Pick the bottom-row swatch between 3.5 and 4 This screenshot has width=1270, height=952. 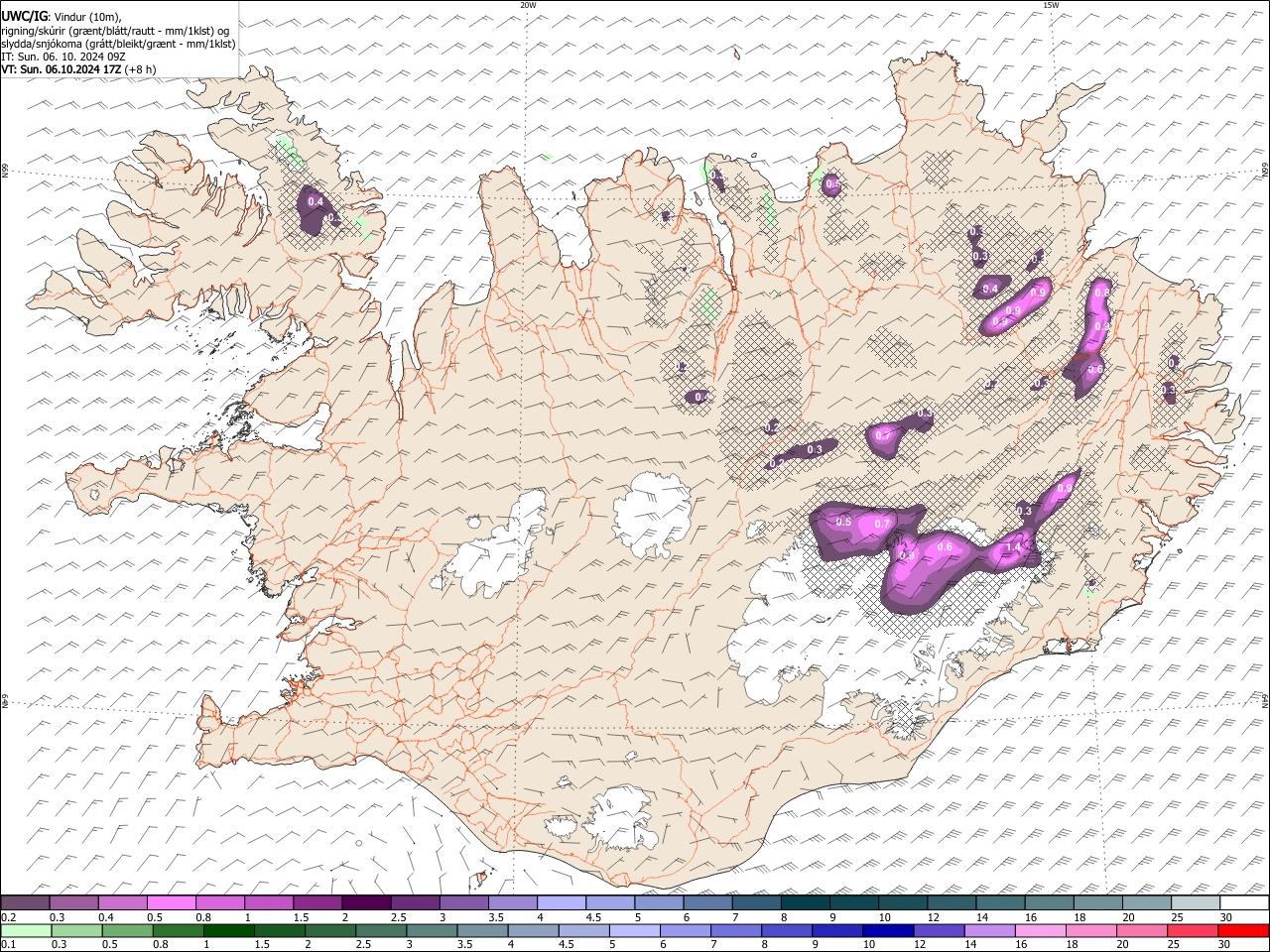point(483,931)
